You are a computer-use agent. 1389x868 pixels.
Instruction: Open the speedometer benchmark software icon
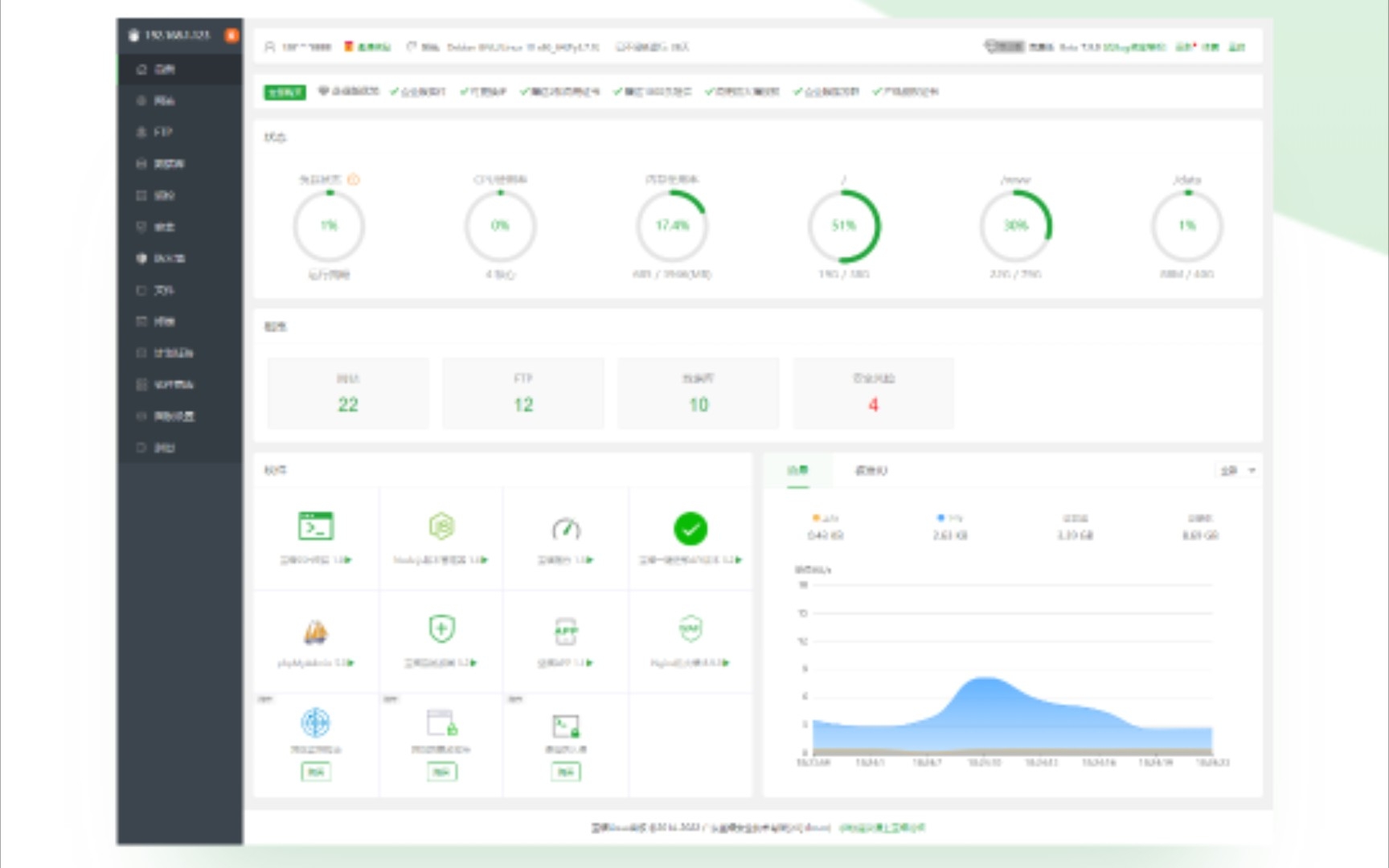(566, 528)
